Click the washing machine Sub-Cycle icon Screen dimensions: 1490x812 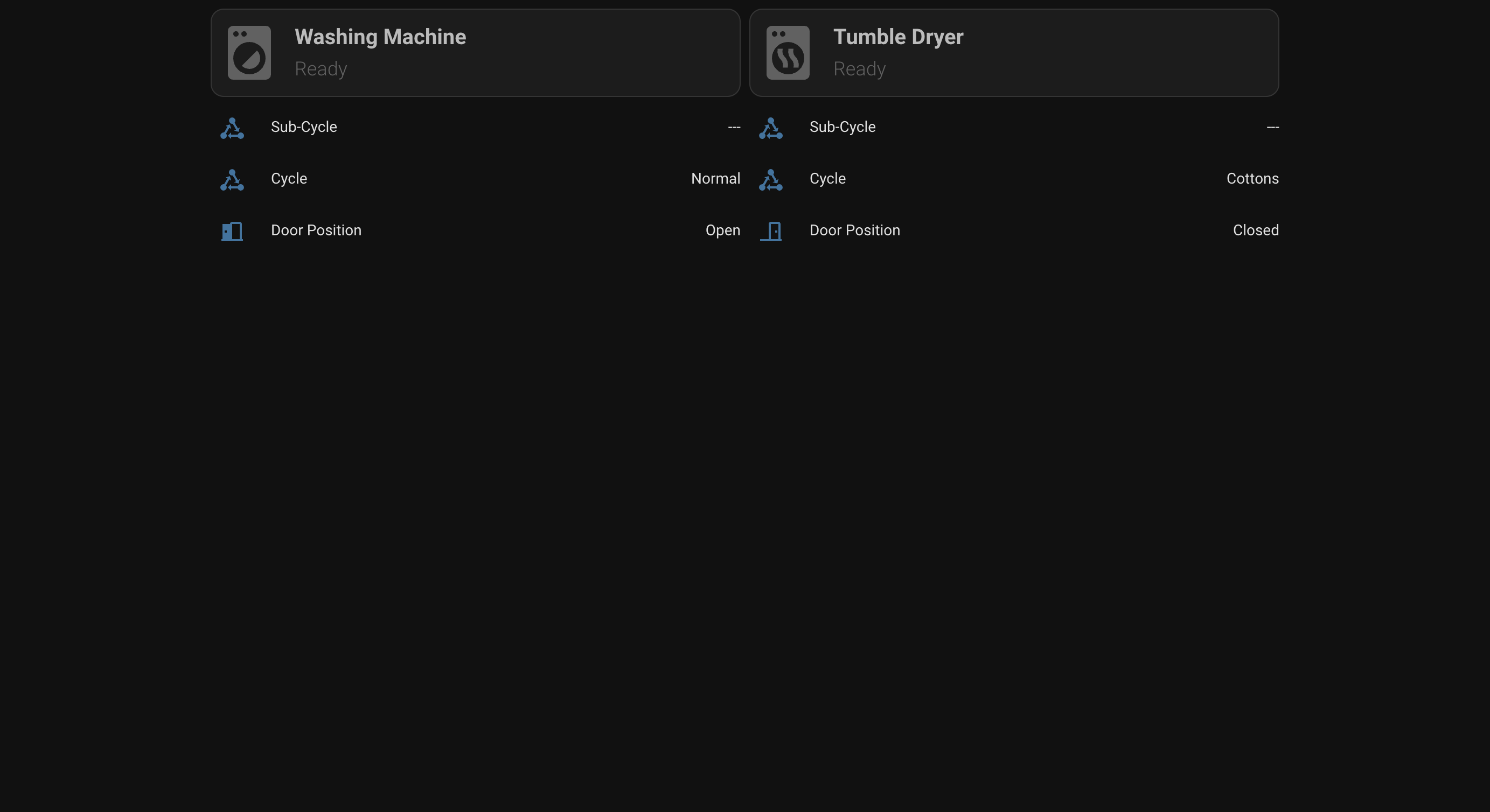232,128
